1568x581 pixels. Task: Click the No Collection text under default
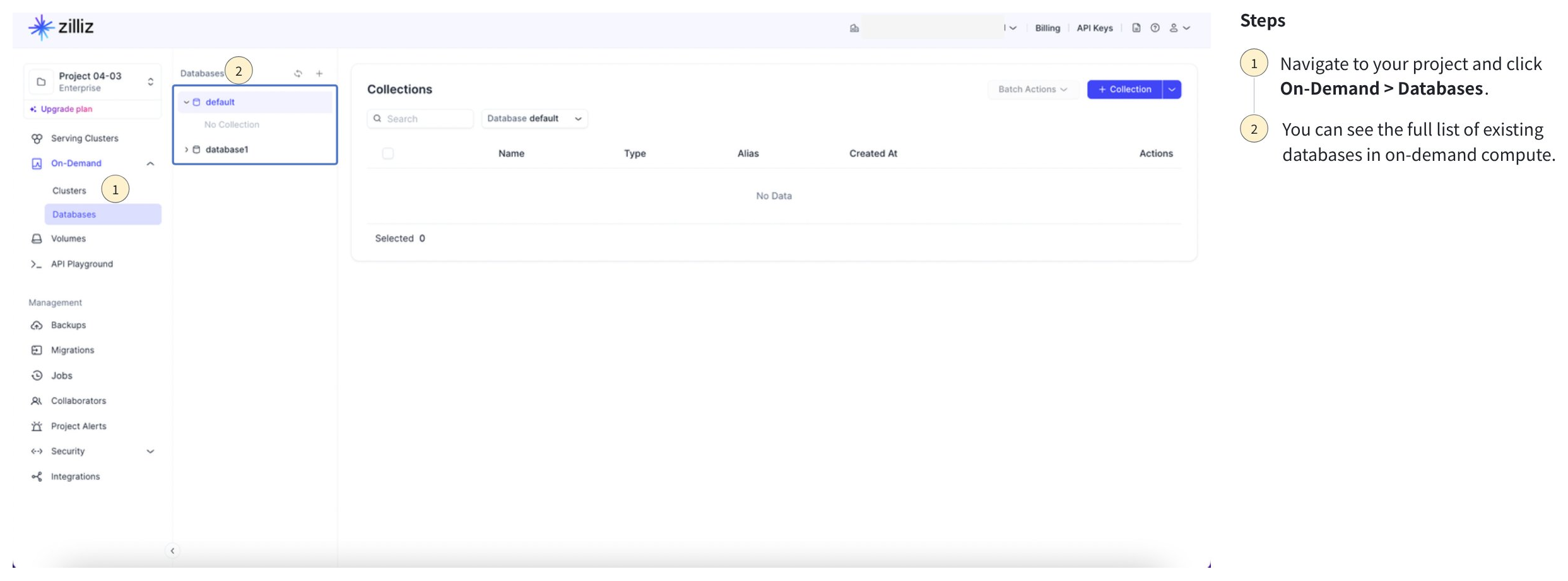coord(232,125)
